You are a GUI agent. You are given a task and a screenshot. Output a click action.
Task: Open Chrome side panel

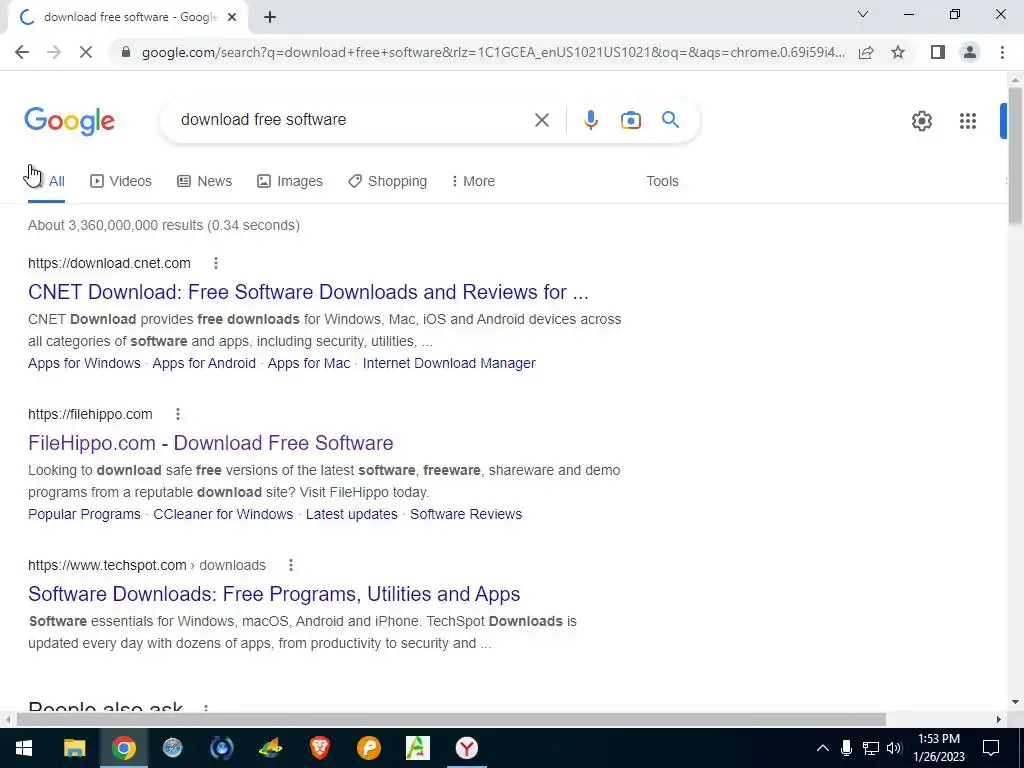(938, 52)
